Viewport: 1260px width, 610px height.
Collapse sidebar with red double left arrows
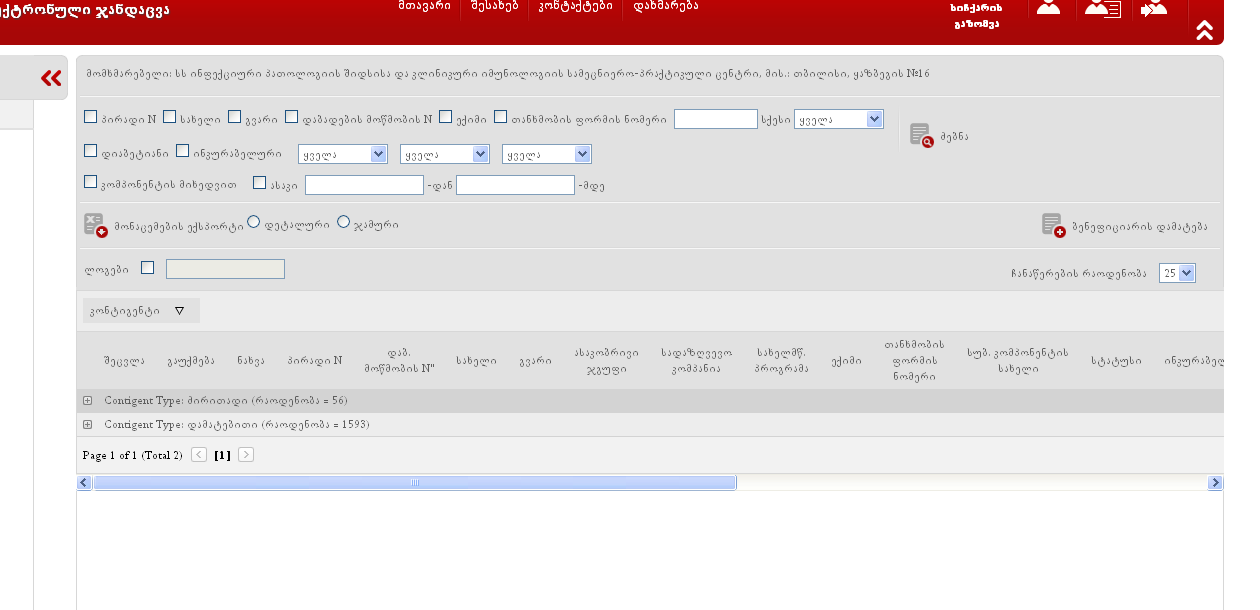pos(51,78)
